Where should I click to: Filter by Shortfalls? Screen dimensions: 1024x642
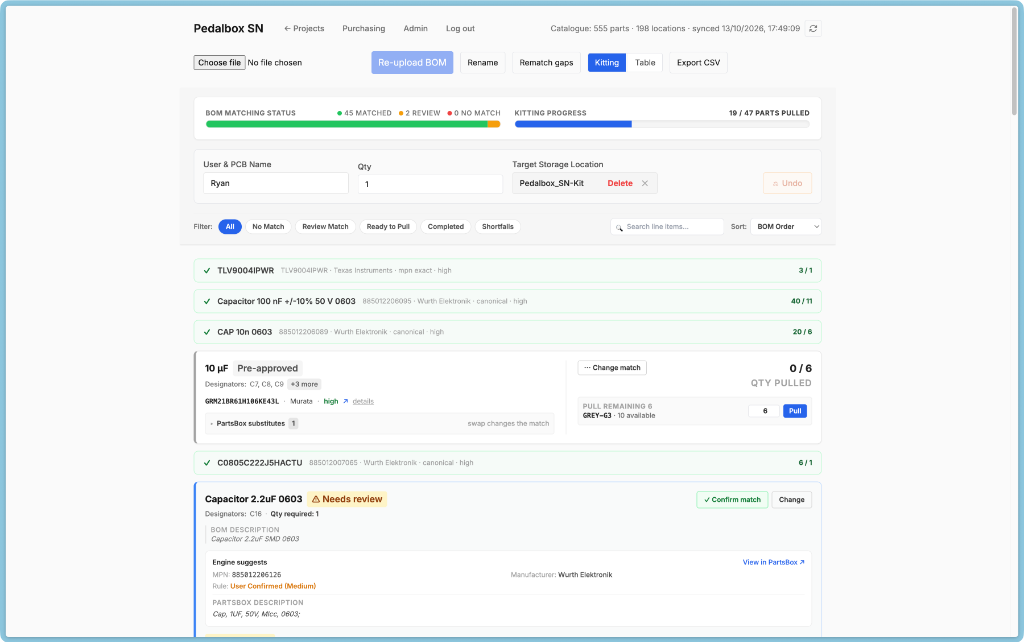click(498, 227)
